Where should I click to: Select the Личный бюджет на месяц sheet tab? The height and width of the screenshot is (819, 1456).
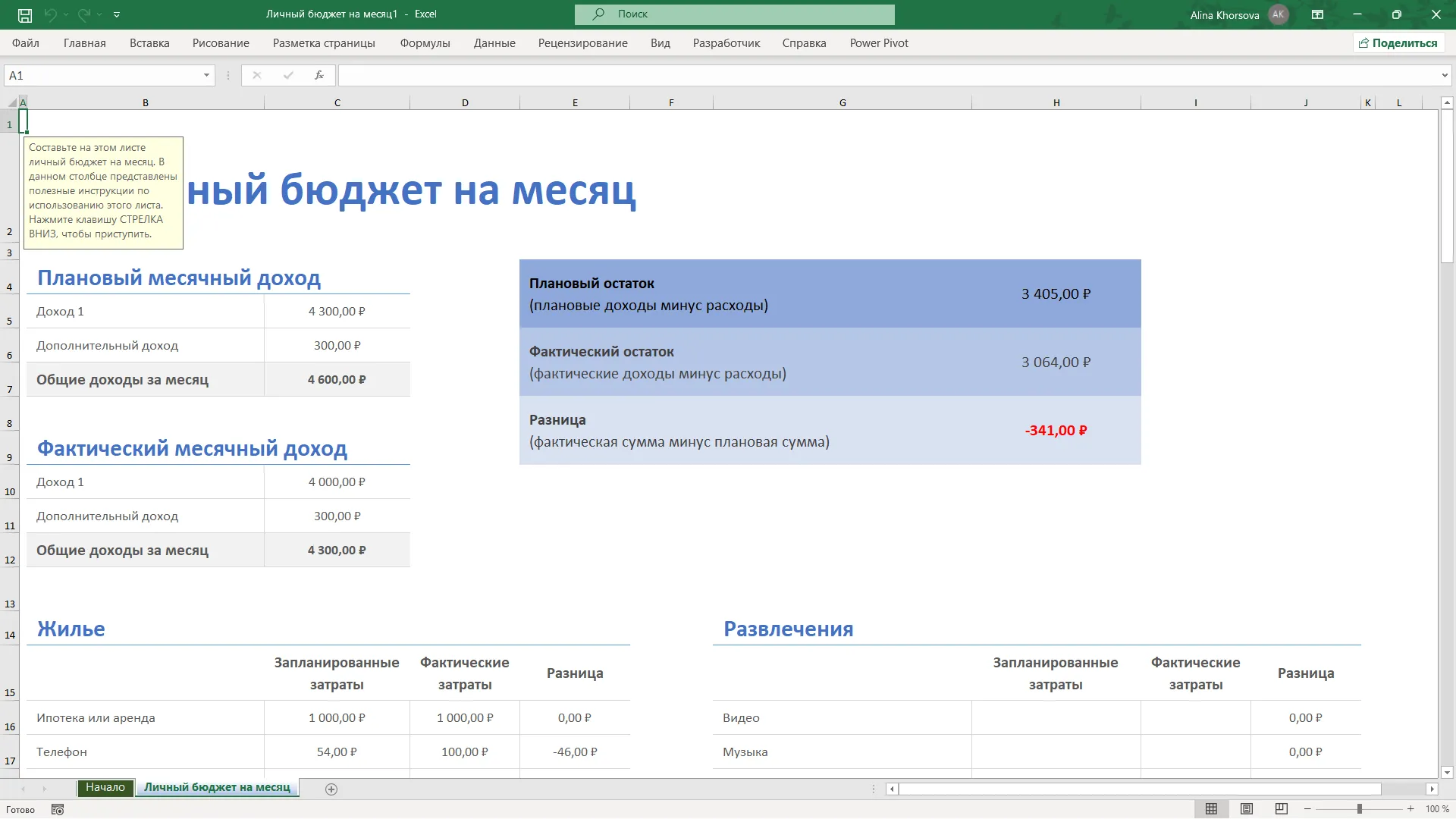click(217, 788)
